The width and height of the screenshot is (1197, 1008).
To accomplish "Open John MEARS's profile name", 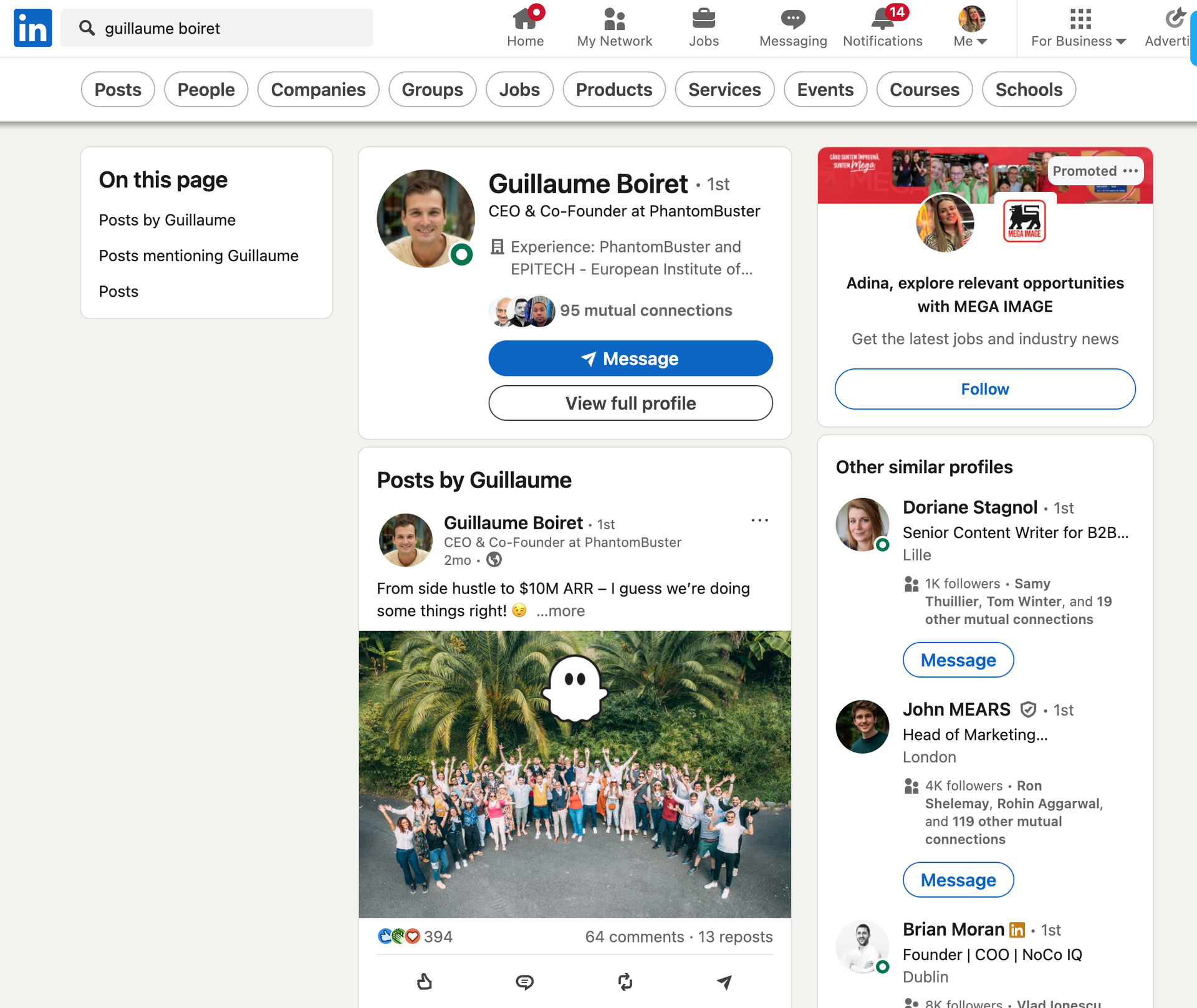I will [956, 709].
